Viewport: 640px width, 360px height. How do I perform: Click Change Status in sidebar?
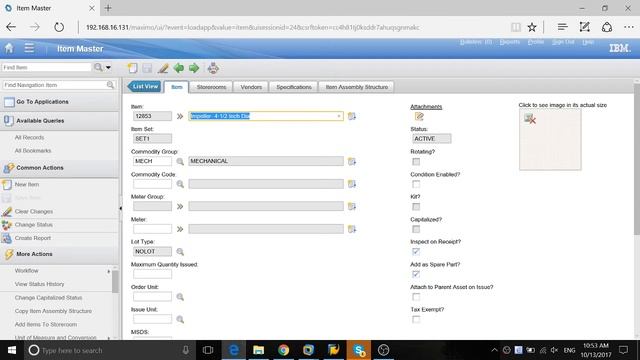(x=33, y=225)
